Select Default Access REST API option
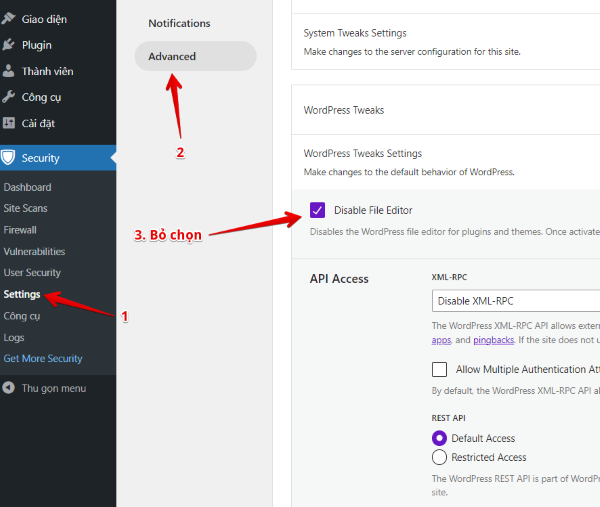This screenshot has width=600, height=507. (439, 438)
